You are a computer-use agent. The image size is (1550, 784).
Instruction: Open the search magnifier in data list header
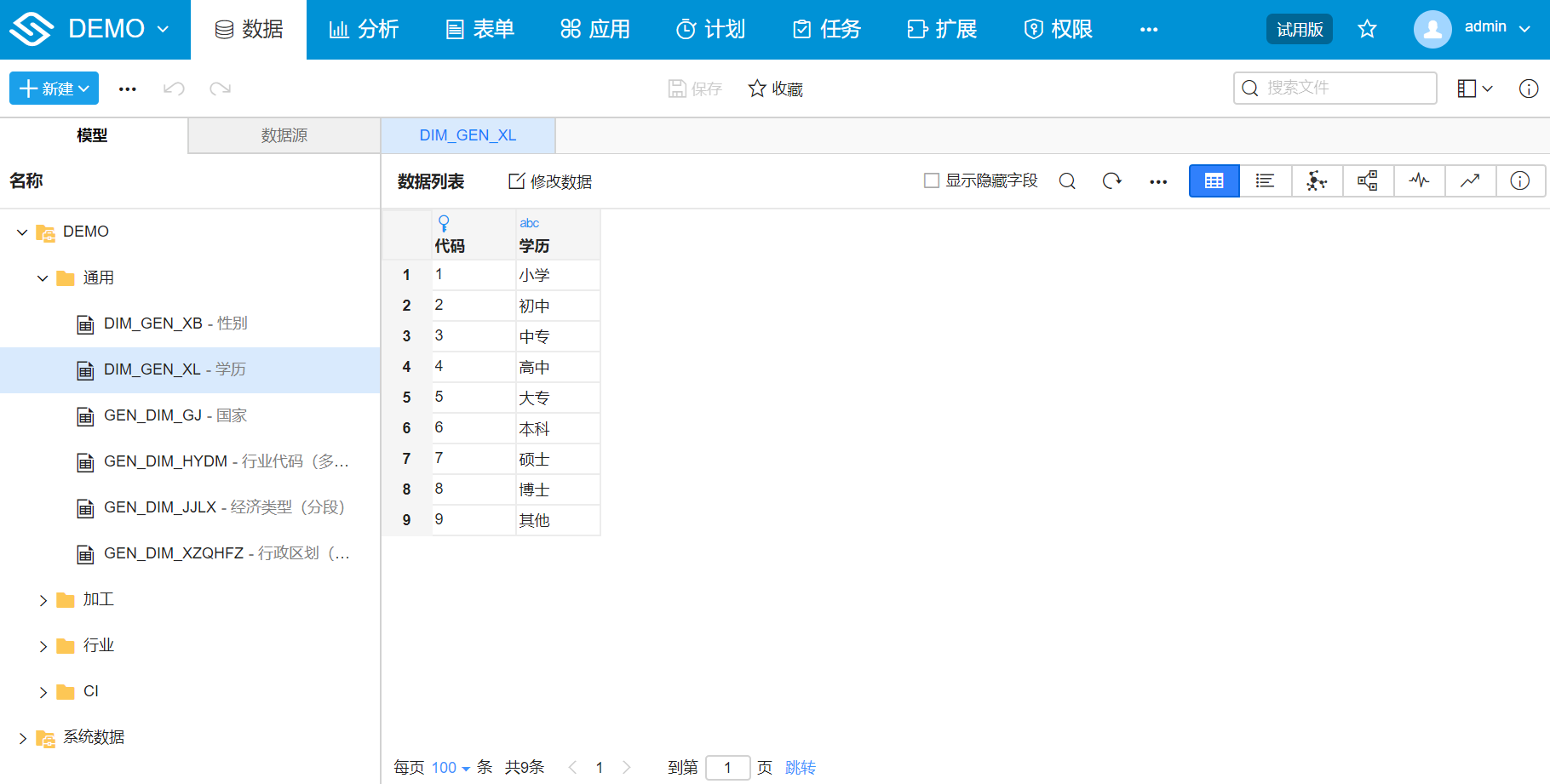(x=1067, y=180)
